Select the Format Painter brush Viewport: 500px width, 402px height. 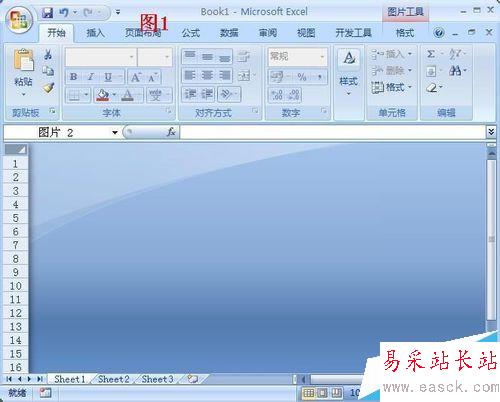pyautogui.click(x=48, y=88)
